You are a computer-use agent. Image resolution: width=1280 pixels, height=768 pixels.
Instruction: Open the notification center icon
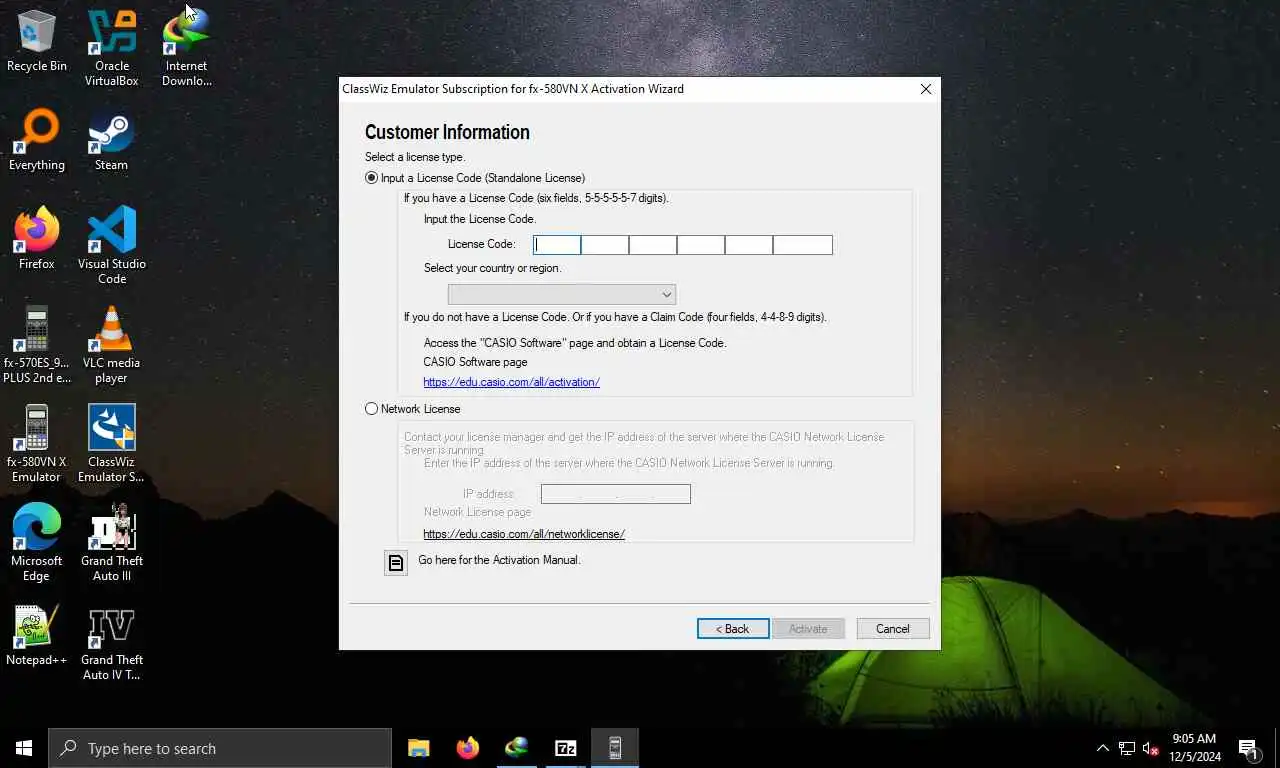click(x=1249, y=748)
